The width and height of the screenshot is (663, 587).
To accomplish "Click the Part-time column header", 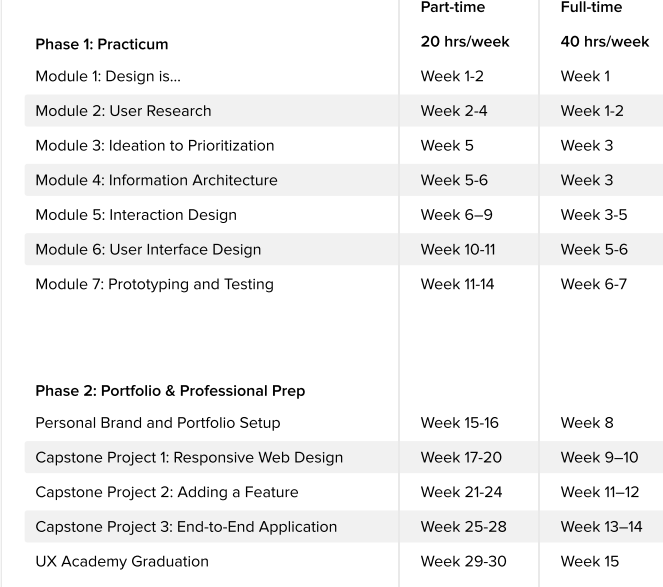I will coord(452,8).
